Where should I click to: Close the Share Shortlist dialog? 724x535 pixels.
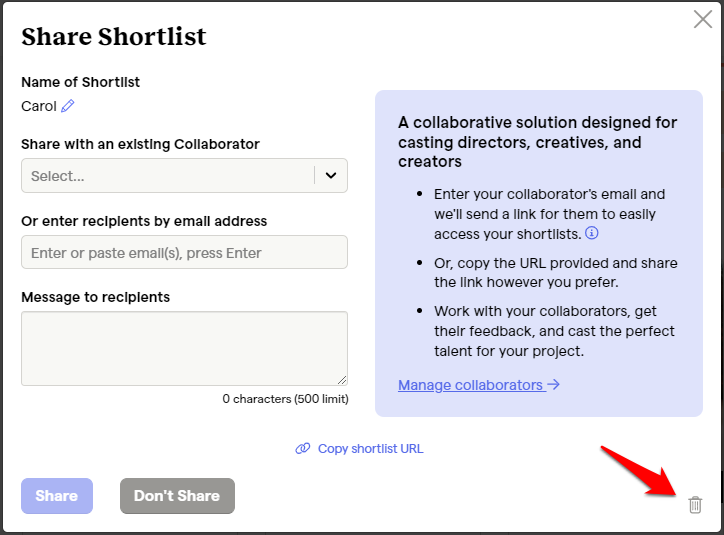point(702,19)
